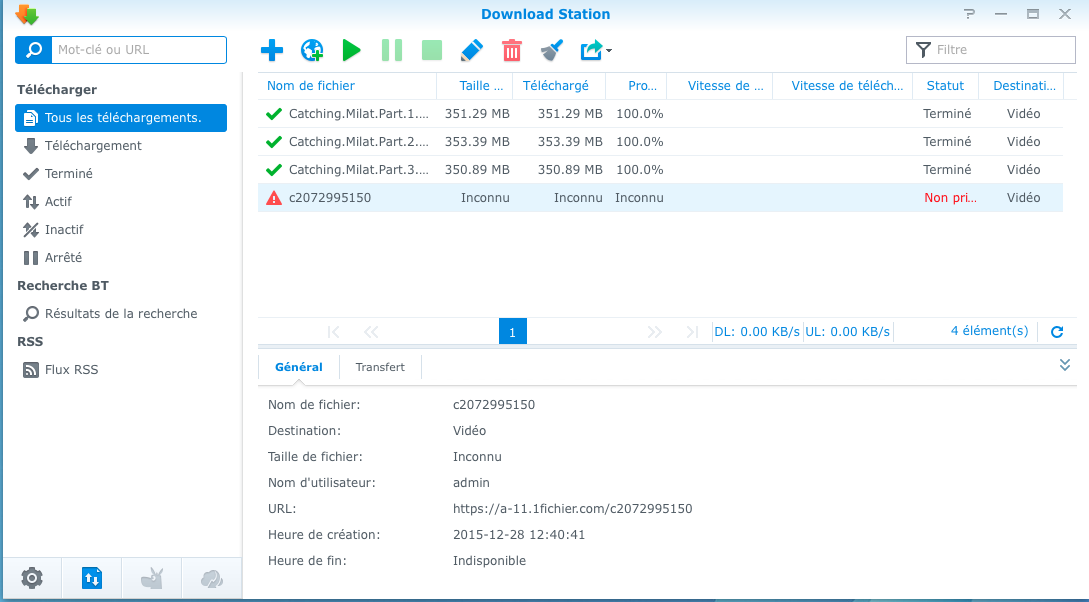1089x602 pixels.
Task: Click the pencil edit icon
Action: coord(471,50)
